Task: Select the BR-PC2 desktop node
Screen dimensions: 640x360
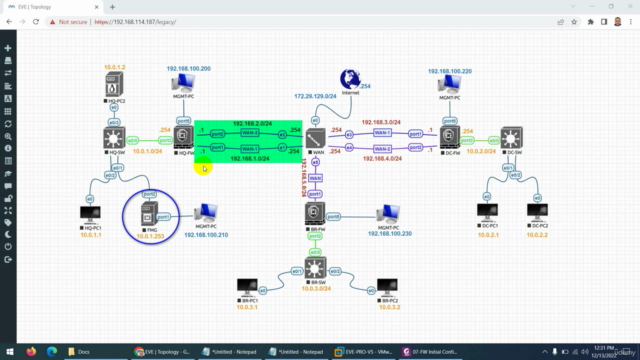Action: point(387,288)
